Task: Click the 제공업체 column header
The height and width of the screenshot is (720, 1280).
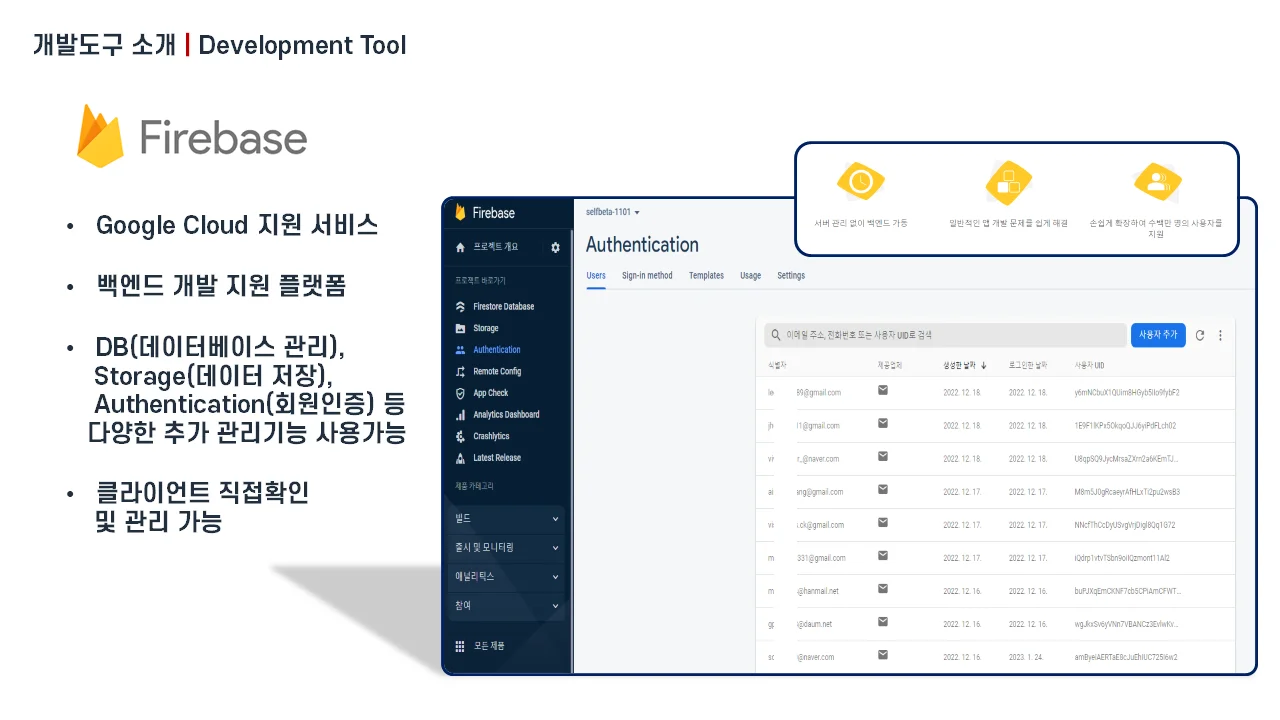Action: click(890, 365)
